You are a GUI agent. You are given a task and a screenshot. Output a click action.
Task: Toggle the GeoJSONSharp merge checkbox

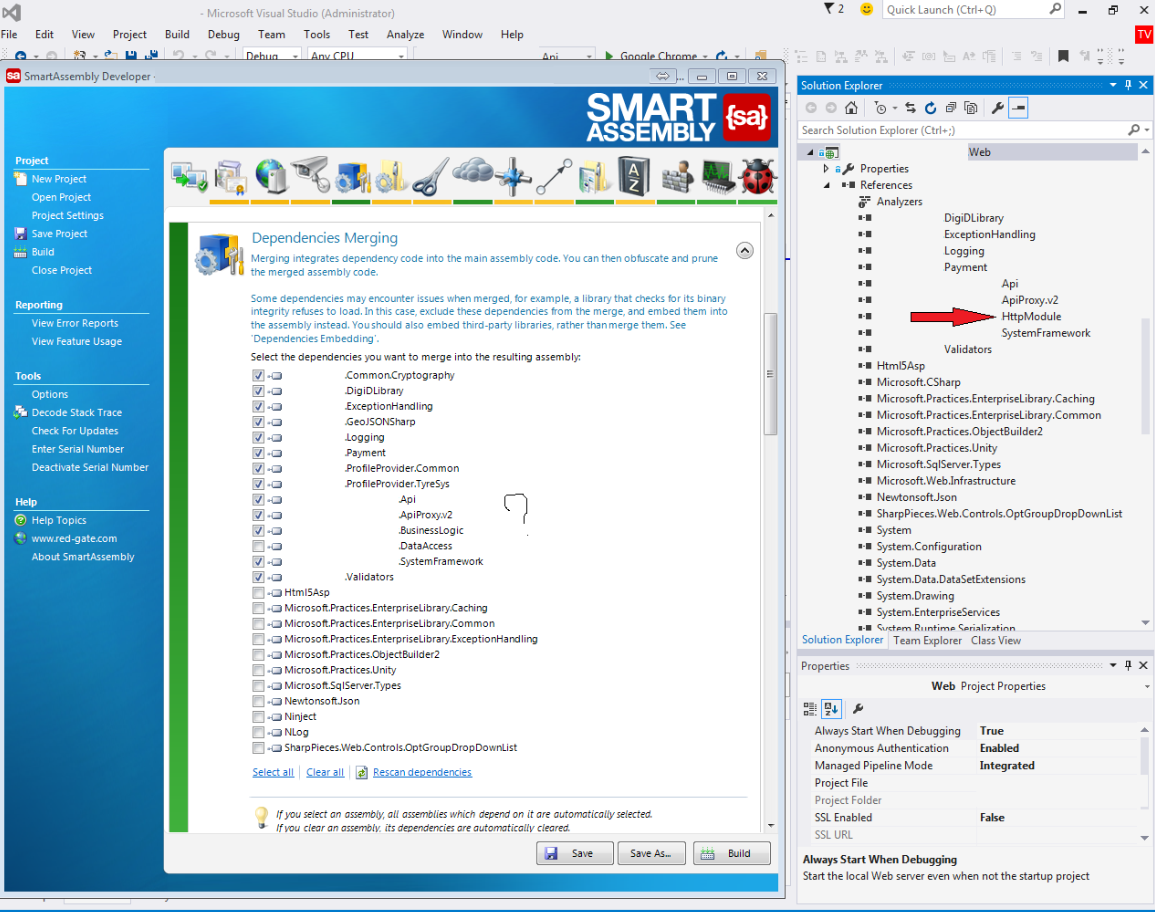click(258, 422)
